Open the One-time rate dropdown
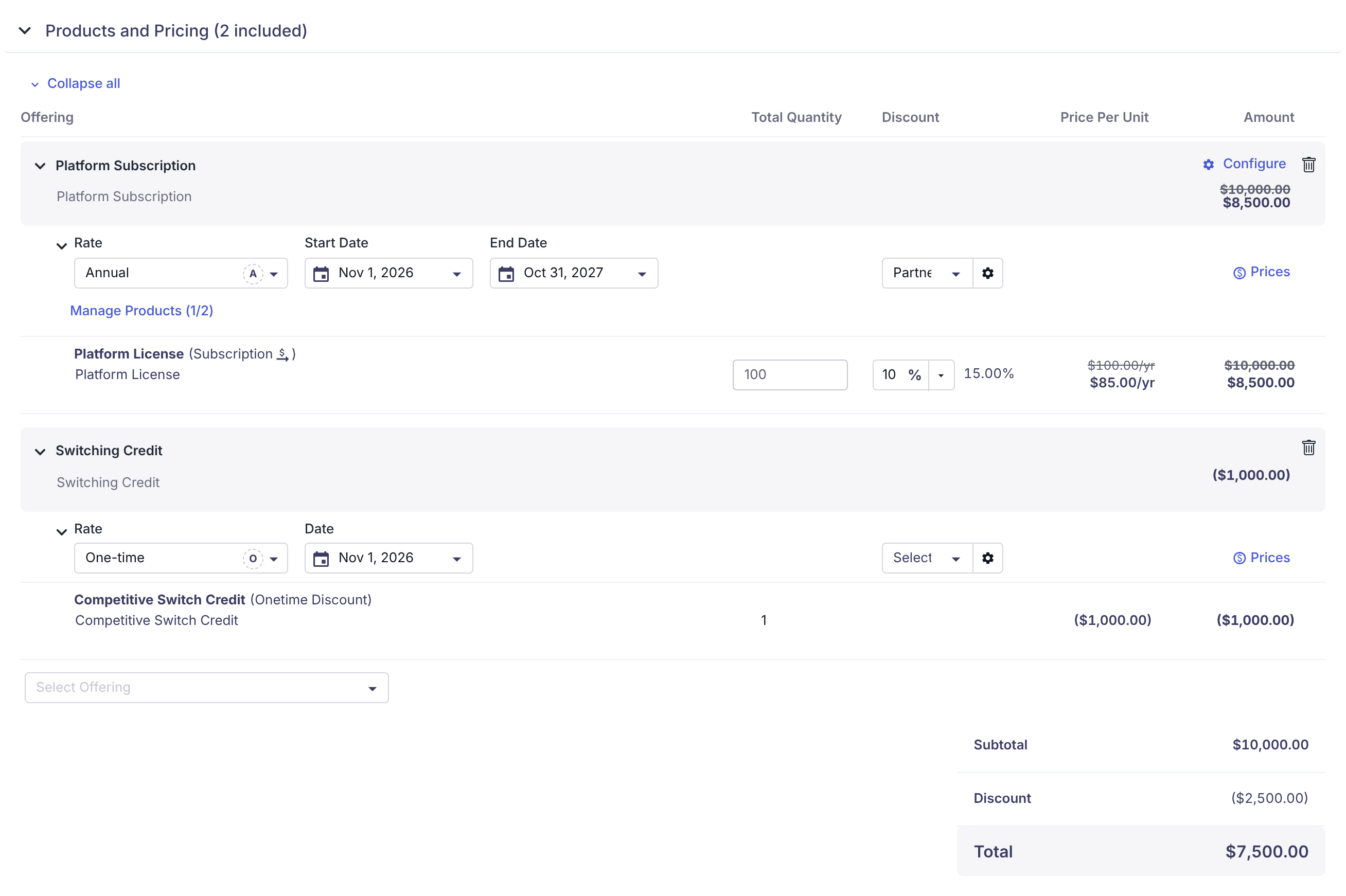 pyautogui.click(x=181, y=558)
